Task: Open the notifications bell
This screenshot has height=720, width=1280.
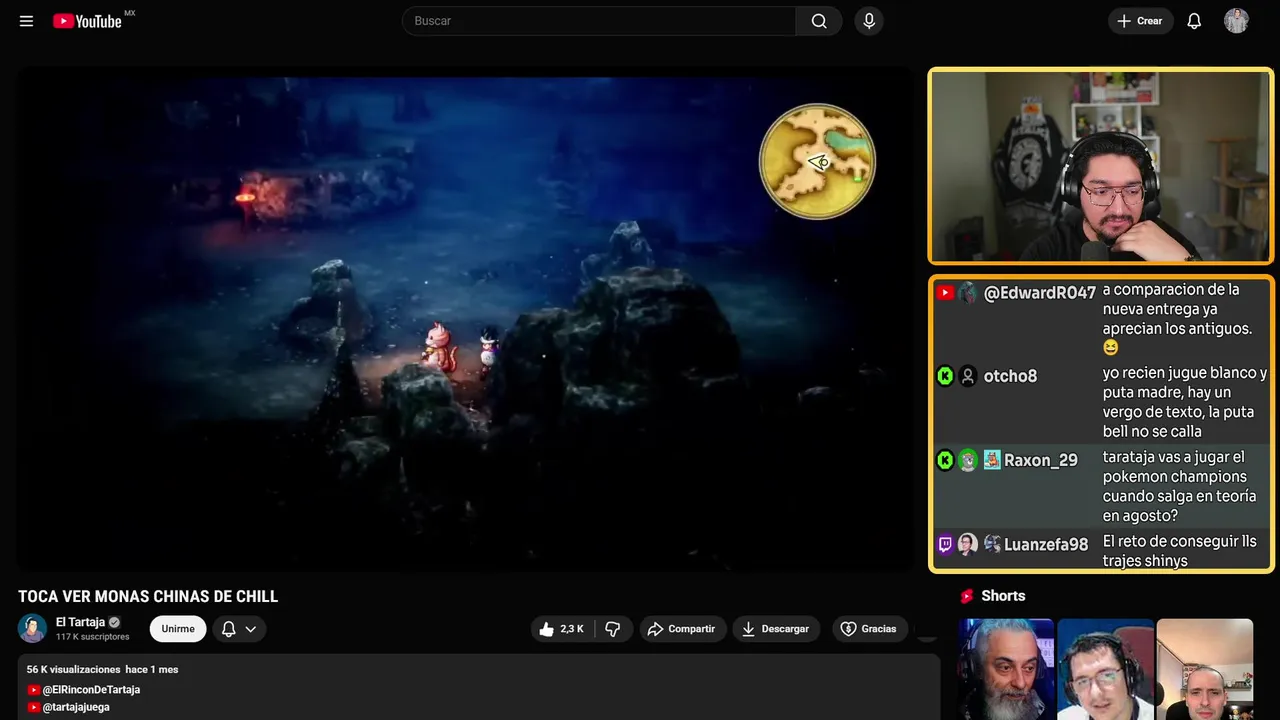Action: coord(1194,21)
